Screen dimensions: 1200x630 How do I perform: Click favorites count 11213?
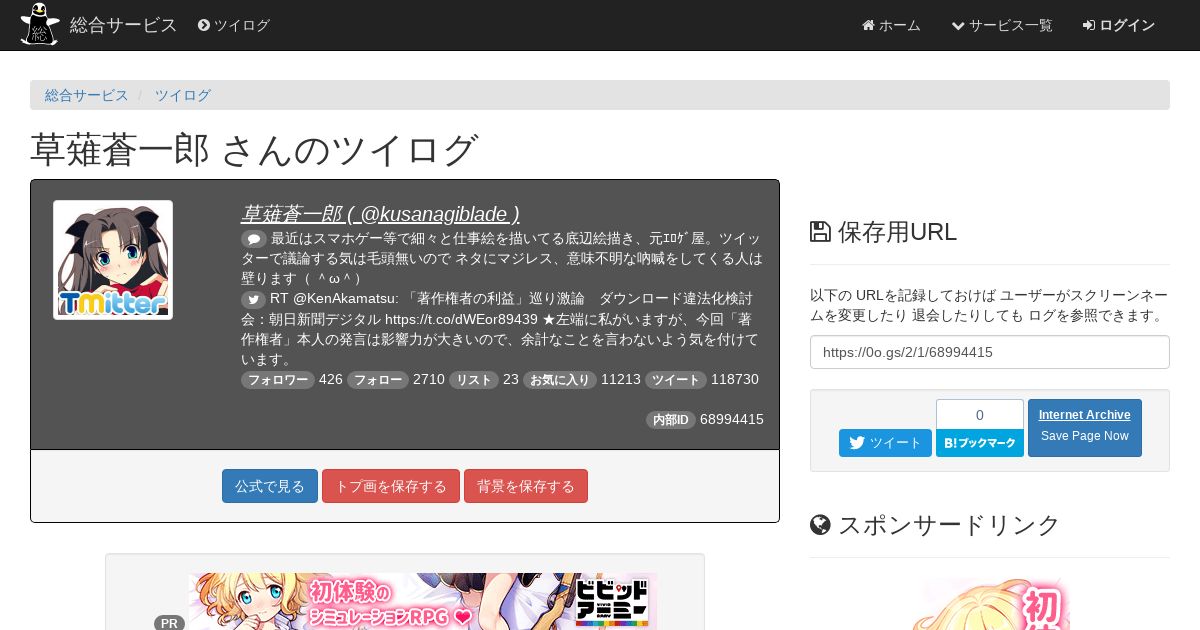tap(621, 380)
